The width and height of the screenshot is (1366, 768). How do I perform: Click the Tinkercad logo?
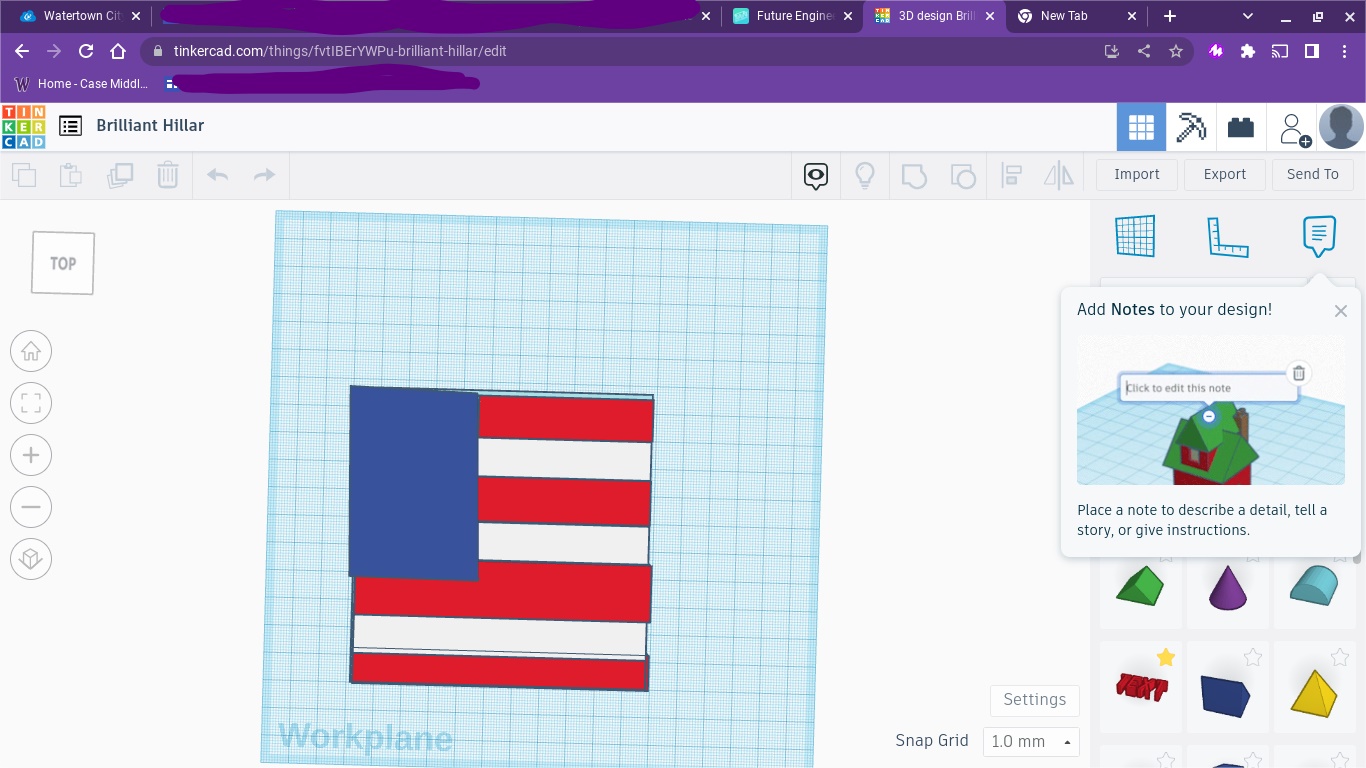(23, 126)
